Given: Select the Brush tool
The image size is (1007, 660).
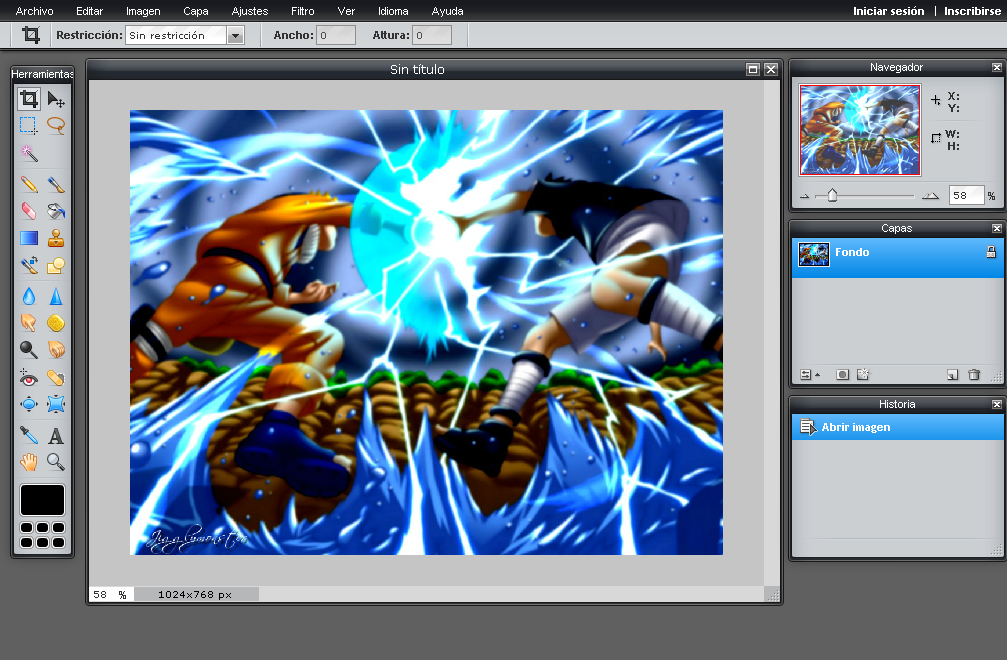Looking at the screenshot, I should [x=56, y=185].
